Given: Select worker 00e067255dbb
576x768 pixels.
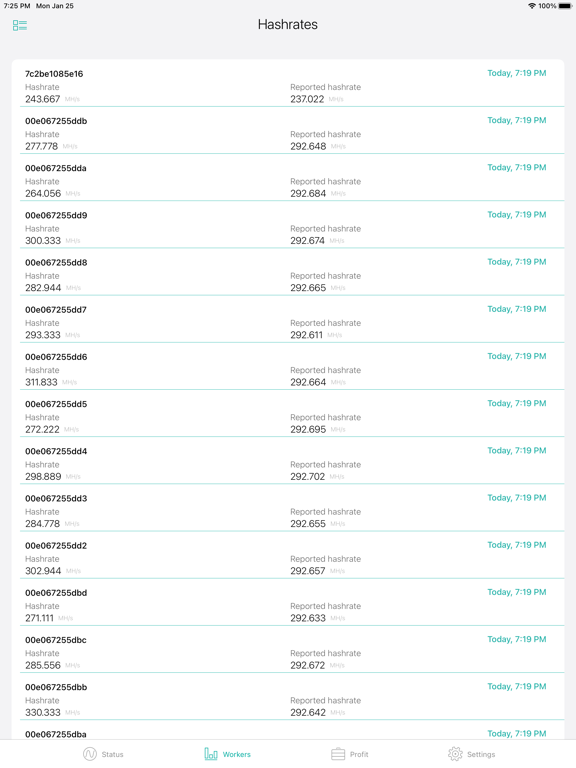Looking at the screenshot, I should pyautogui.click(x=288, y=696).
